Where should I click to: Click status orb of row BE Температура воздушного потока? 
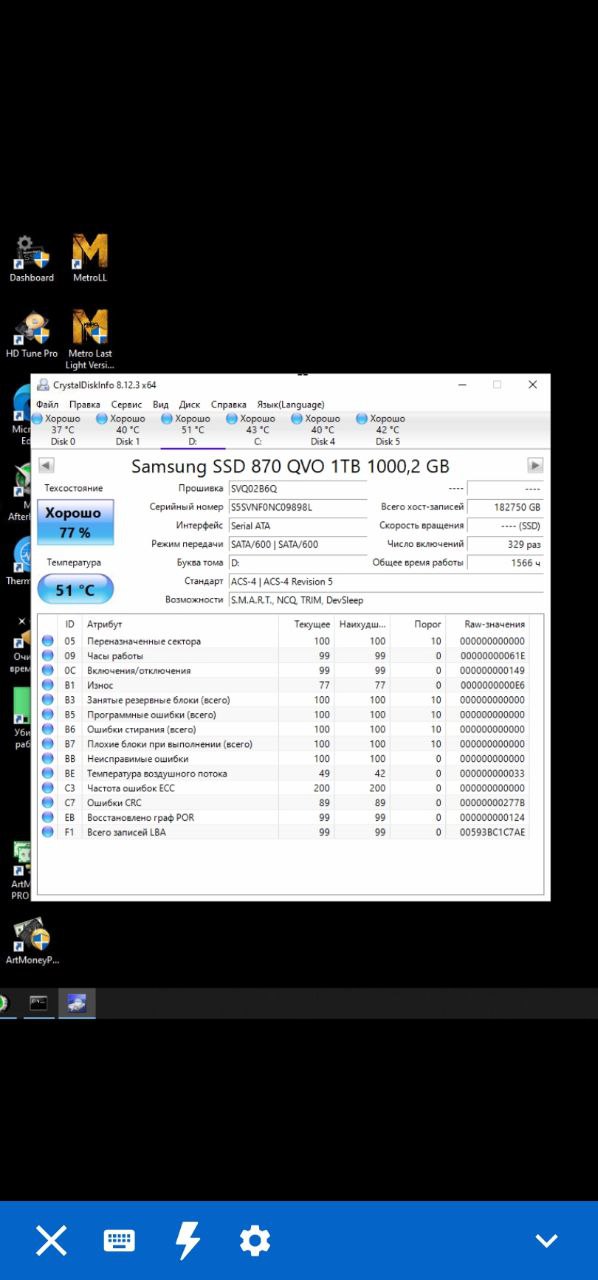click(x=48, y=774)
